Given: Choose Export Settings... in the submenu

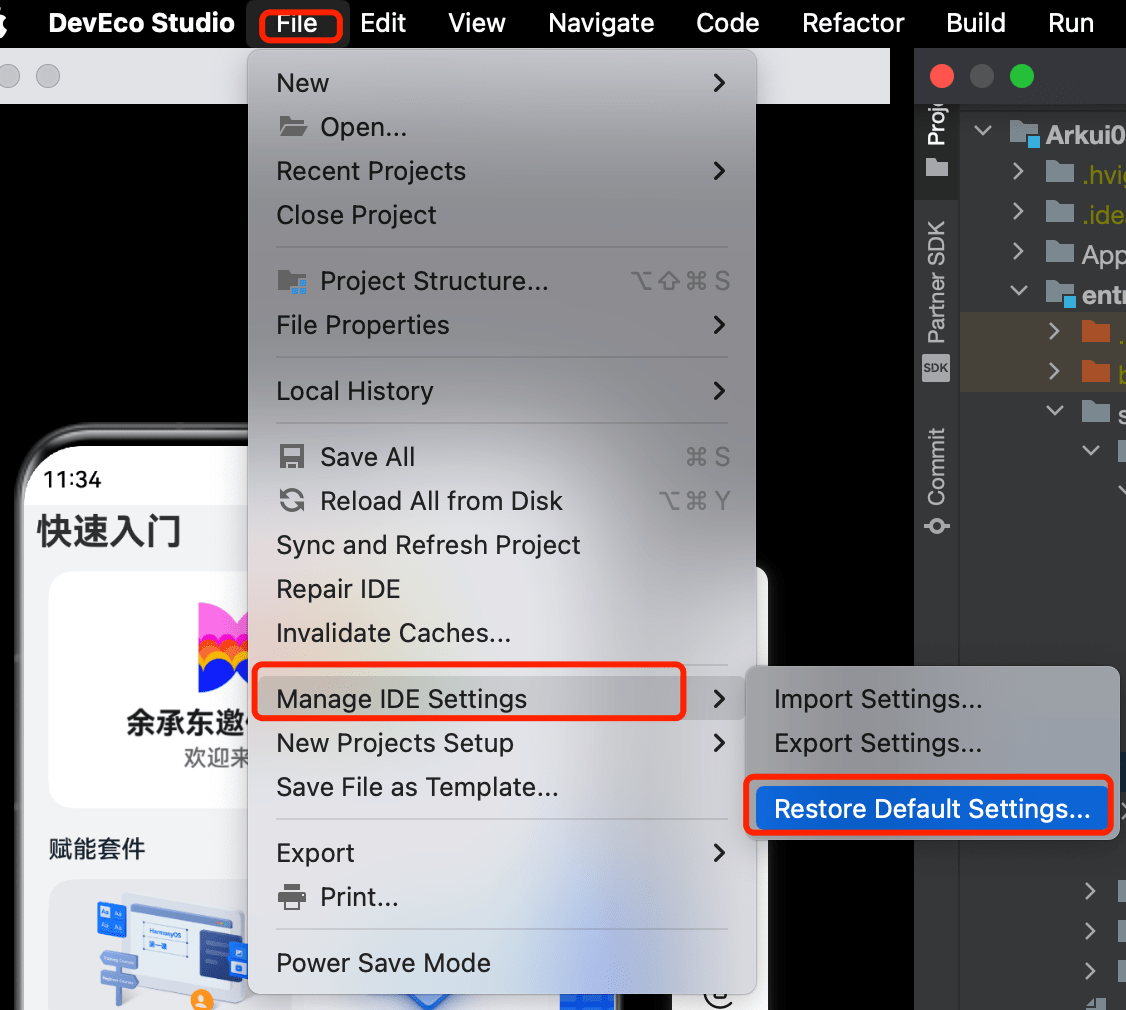Looking at the screenshot, I should pyautogui.click(x=931, y=743).
